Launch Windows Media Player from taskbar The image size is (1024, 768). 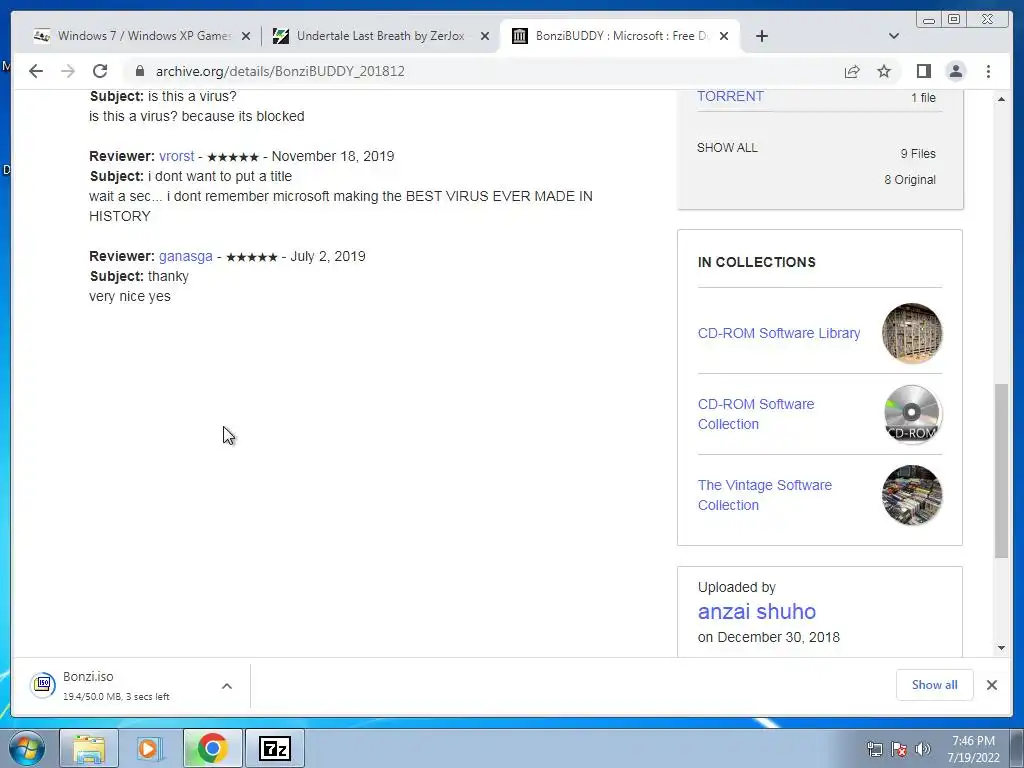pyautogui.click(x=150, y=748)
